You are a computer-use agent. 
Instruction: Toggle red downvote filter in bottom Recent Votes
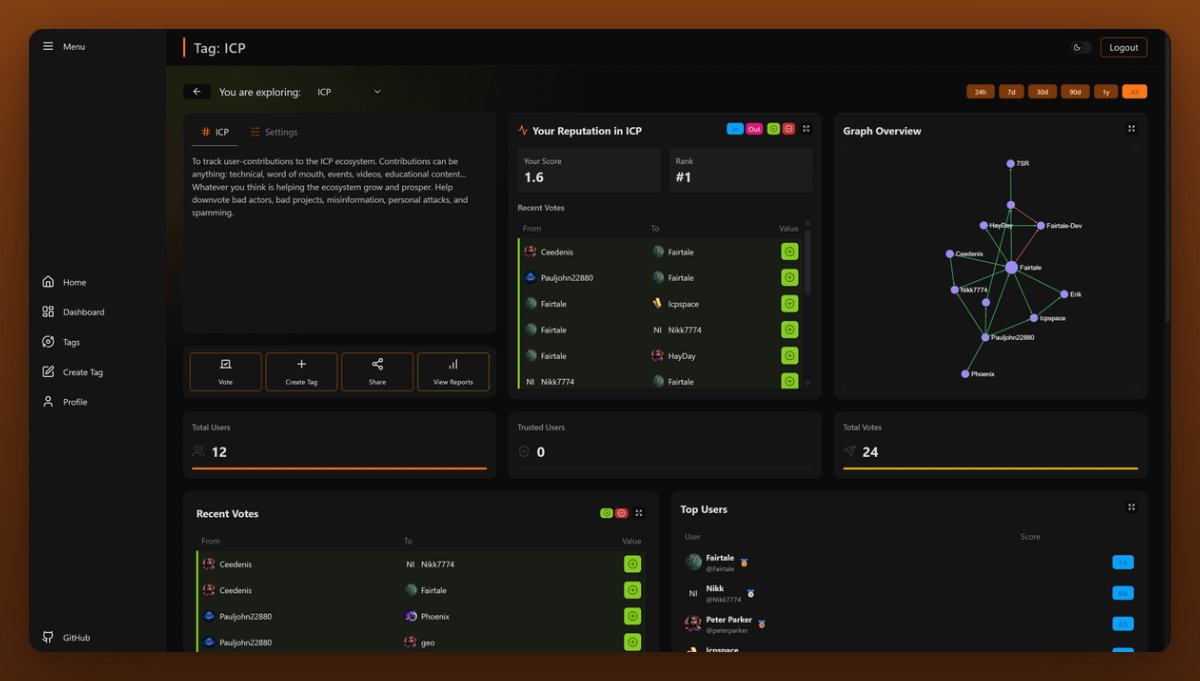click(621, 513)
